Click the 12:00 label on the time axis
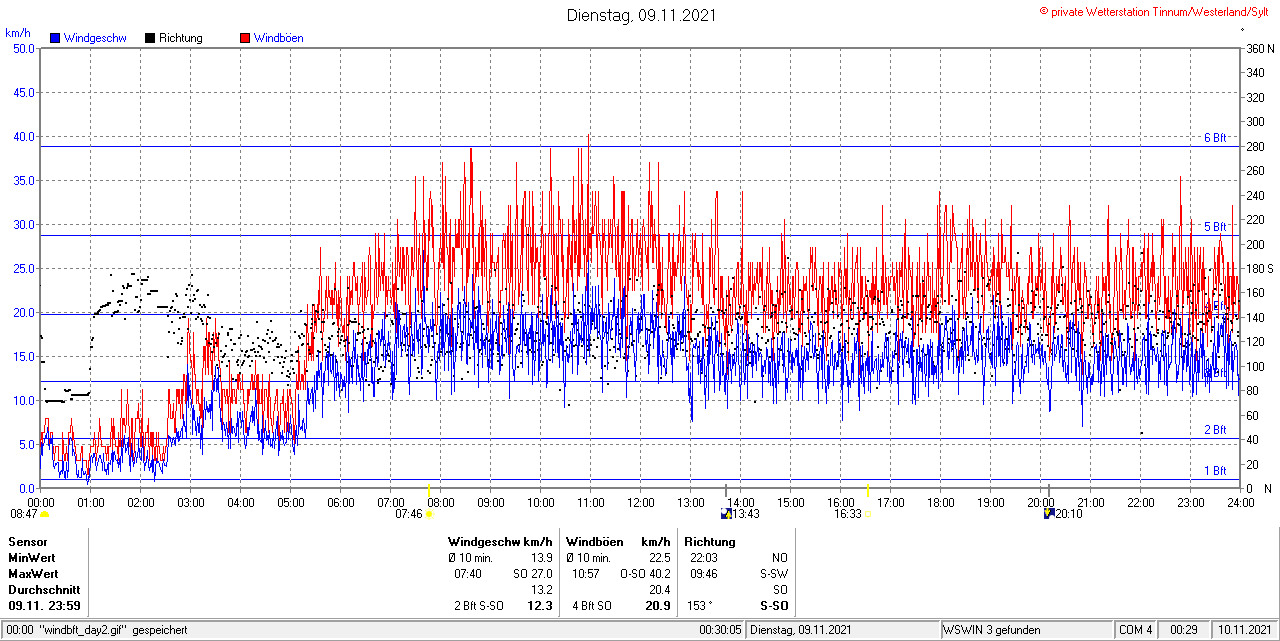This screenshot has height=641, width=1280. point(640,502)
